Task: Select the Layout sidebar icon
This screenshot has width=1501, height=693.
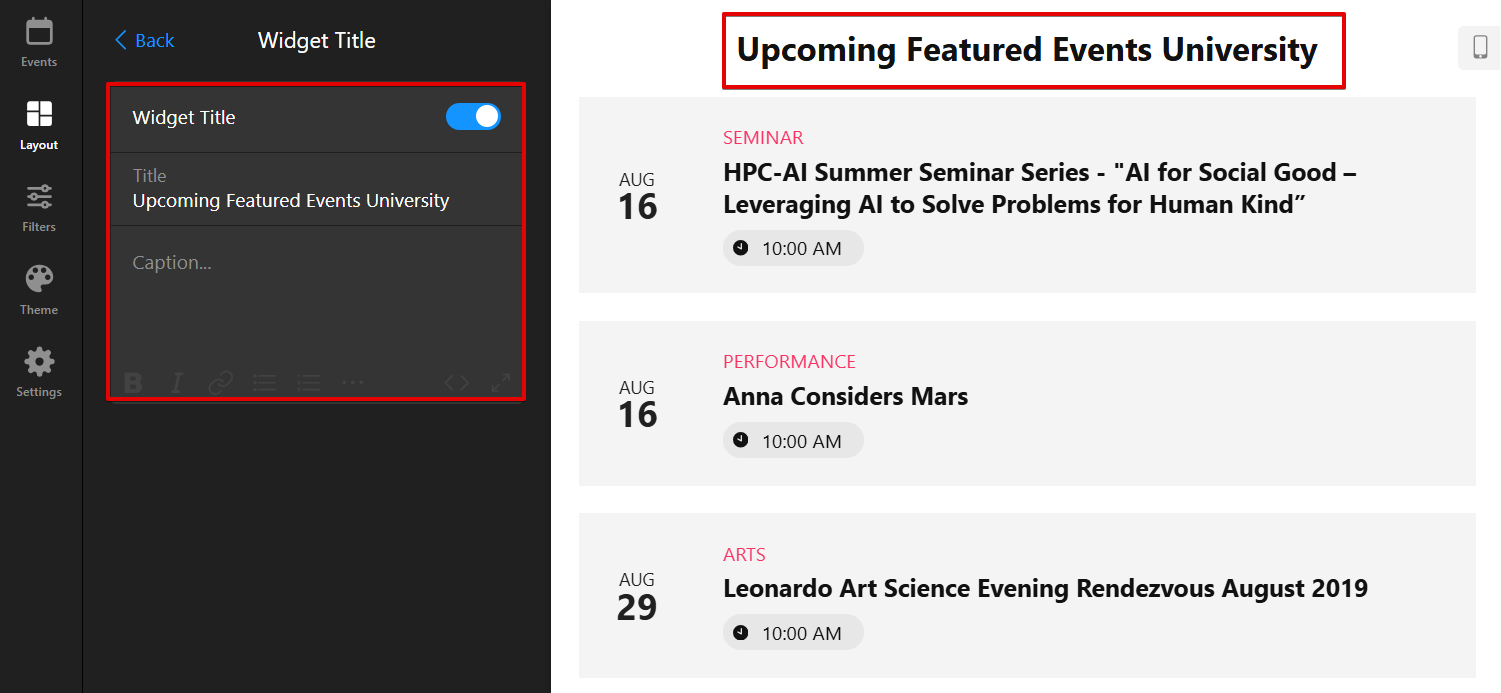Action: click(x=39, y=125)
